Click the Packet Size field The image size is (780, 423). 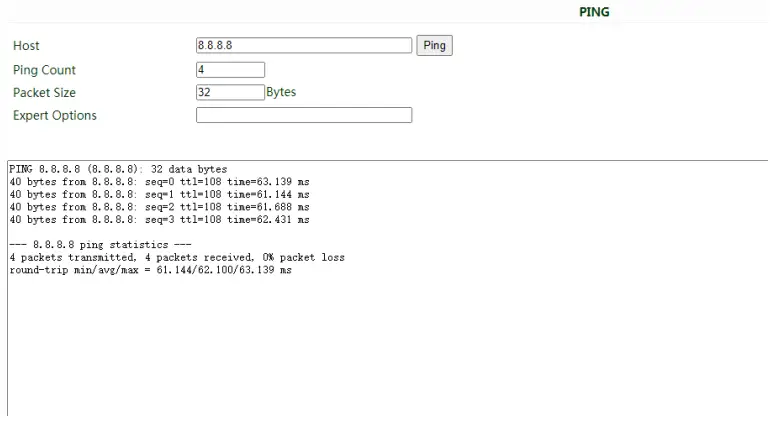coord(230,92)
